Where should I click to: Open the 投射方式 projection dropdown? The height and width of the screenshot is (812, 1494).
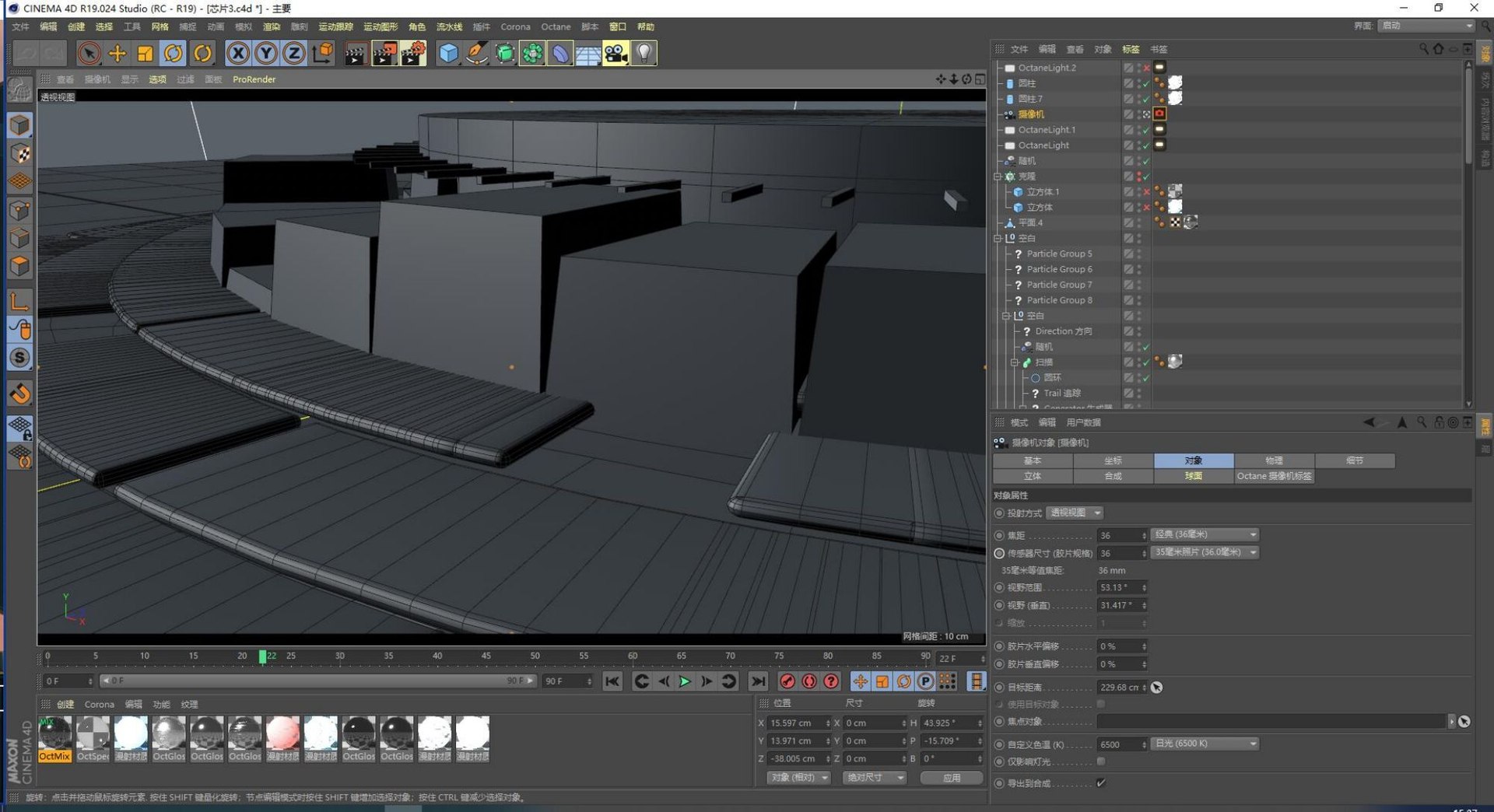point(1075,513)
